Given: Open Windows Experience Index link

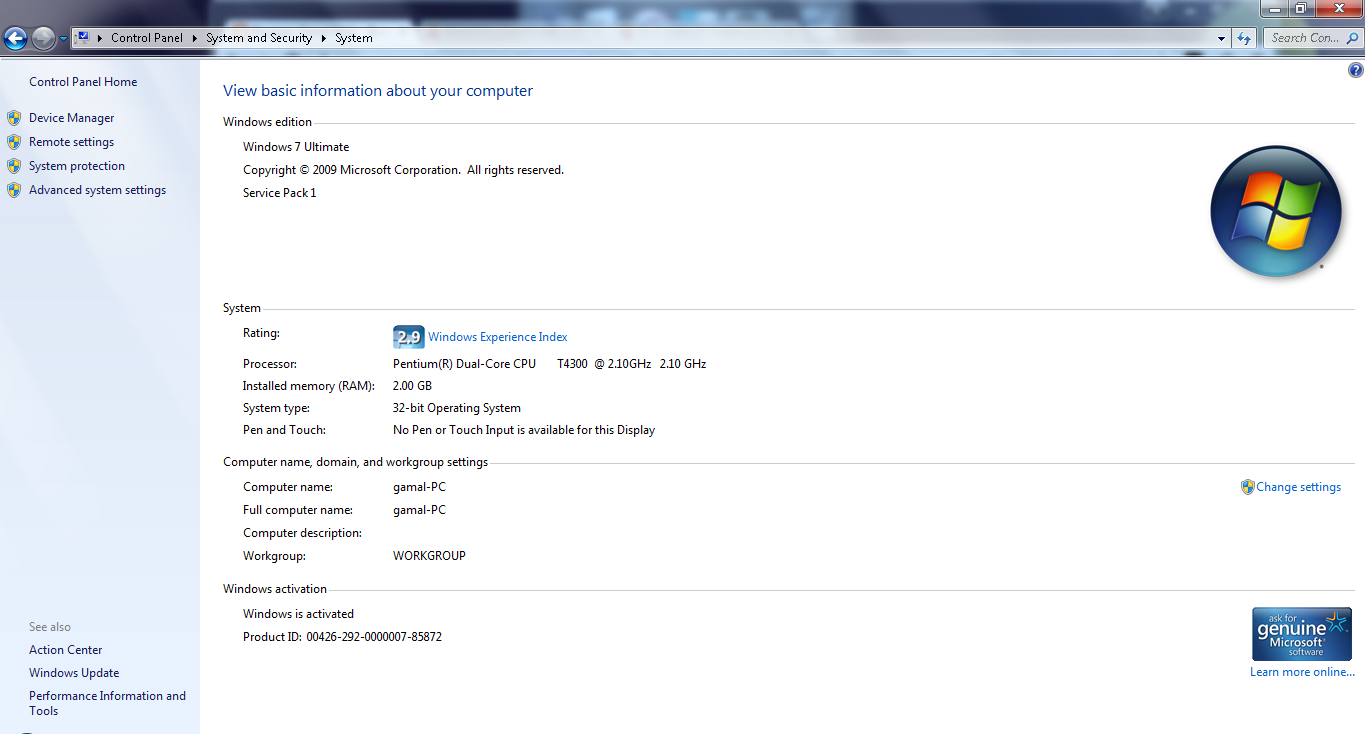Looking at the screenshot, I should (x=498, y=337).
